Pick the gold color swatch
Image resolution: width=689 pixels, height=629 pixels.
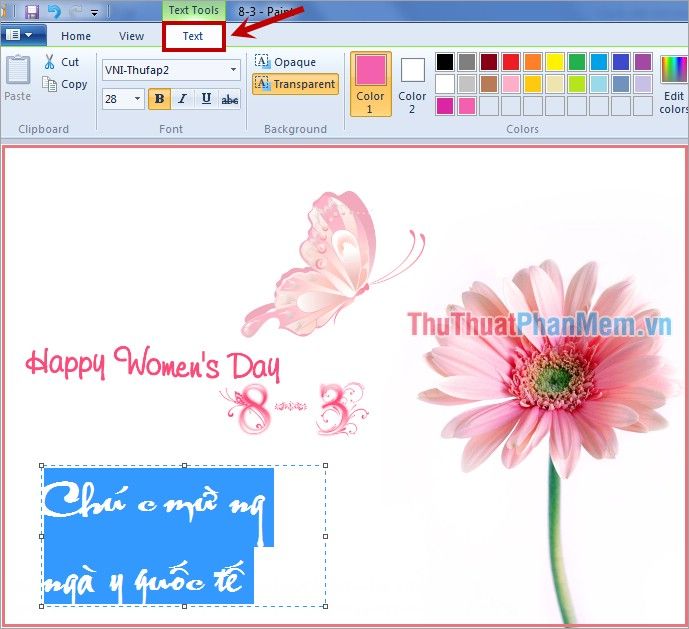(x=533, y=84)
